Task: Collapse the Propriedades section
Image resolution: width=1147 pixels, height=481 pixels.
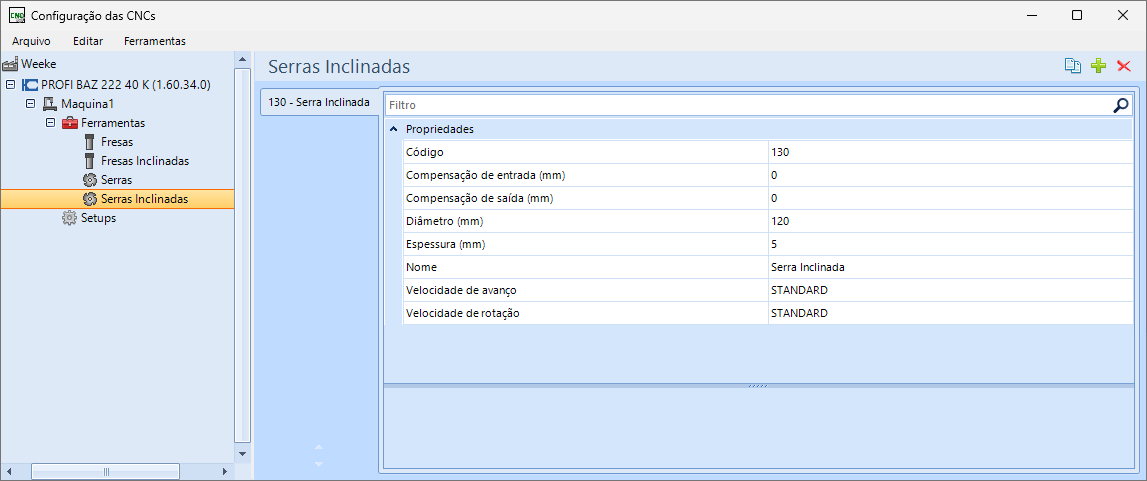Action: pos(394,129)
